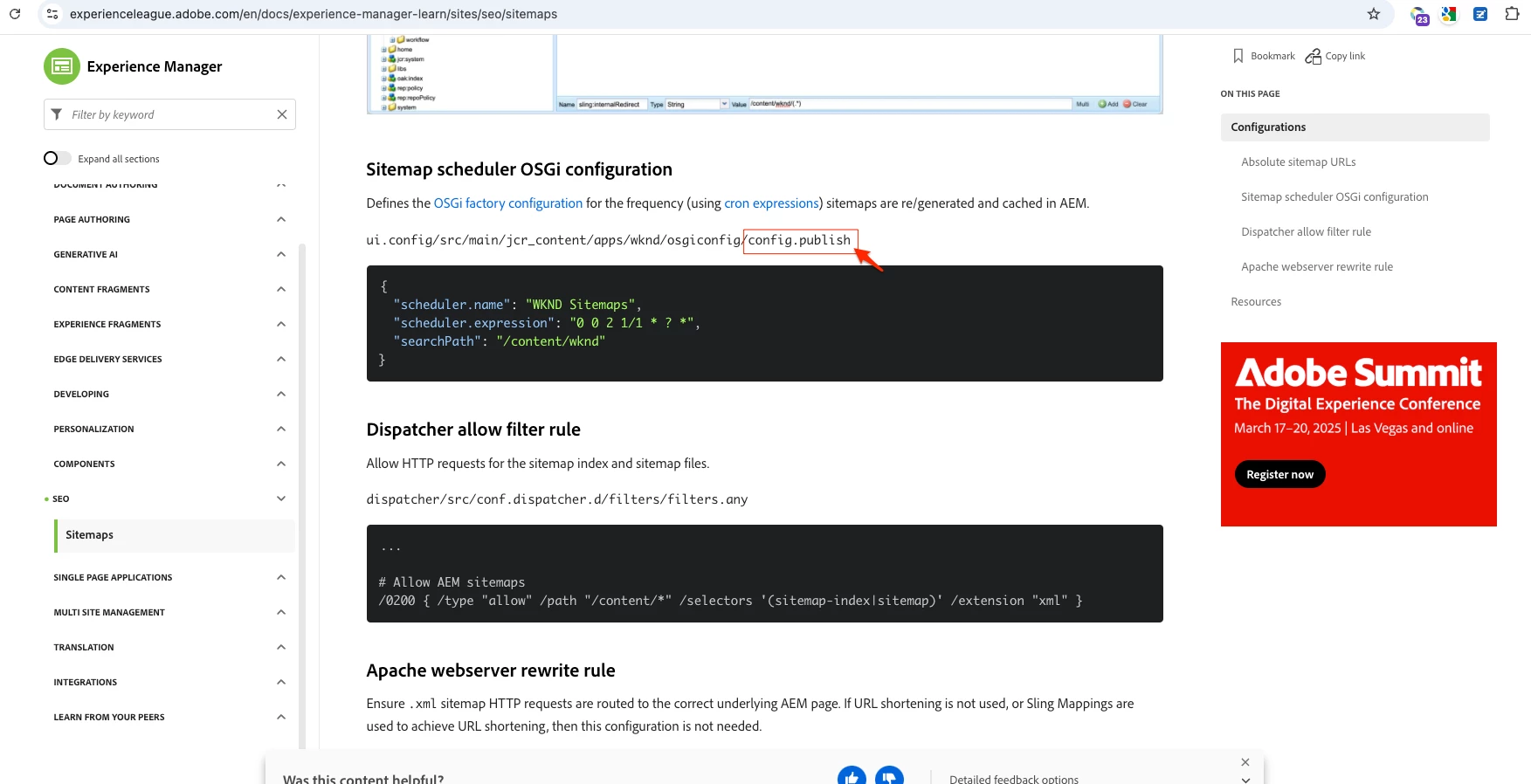This screenshot has width=1531, height=784.
Task: Click the Copy link label text
Action: click(1345, 56)
